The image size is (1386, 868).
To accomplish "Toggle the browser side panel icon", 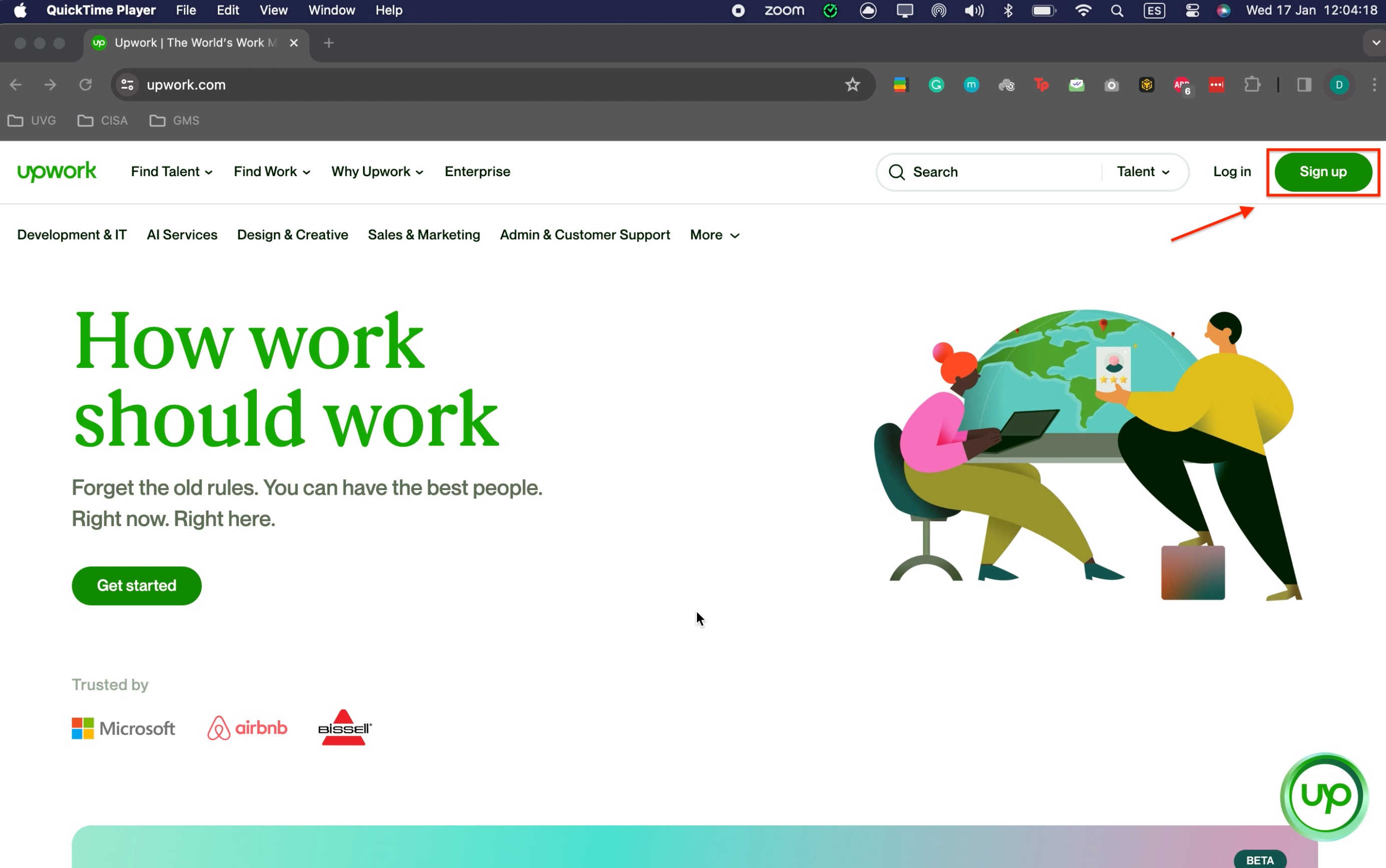I will [x=1304, y=85].
